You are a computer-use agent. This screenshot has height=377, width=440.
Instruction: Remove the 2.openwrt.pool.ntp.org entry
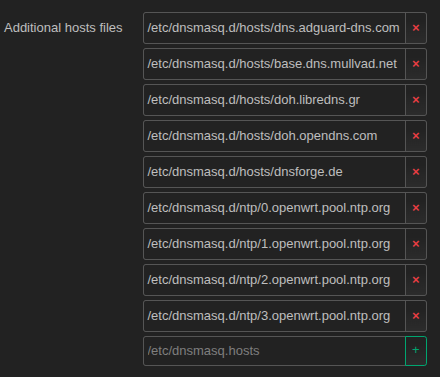click(416, 280)
